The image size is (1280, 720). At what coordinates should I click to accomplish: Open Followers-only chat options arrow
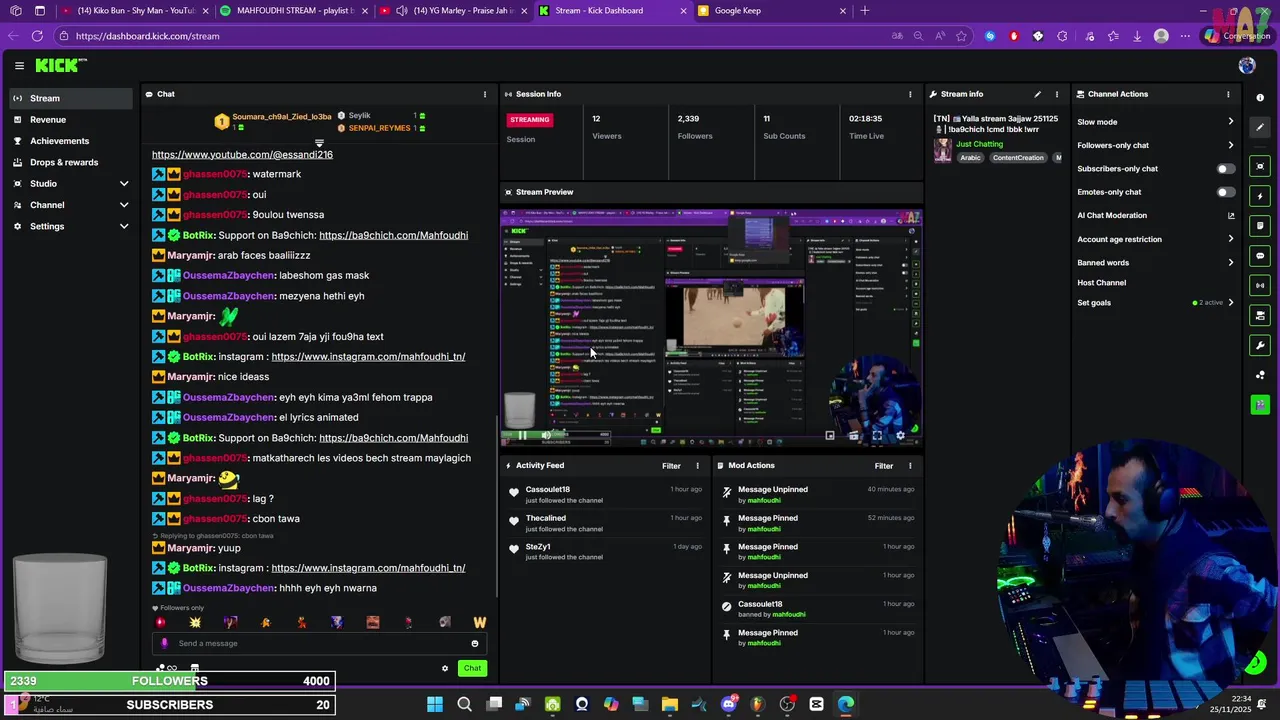1231,145
